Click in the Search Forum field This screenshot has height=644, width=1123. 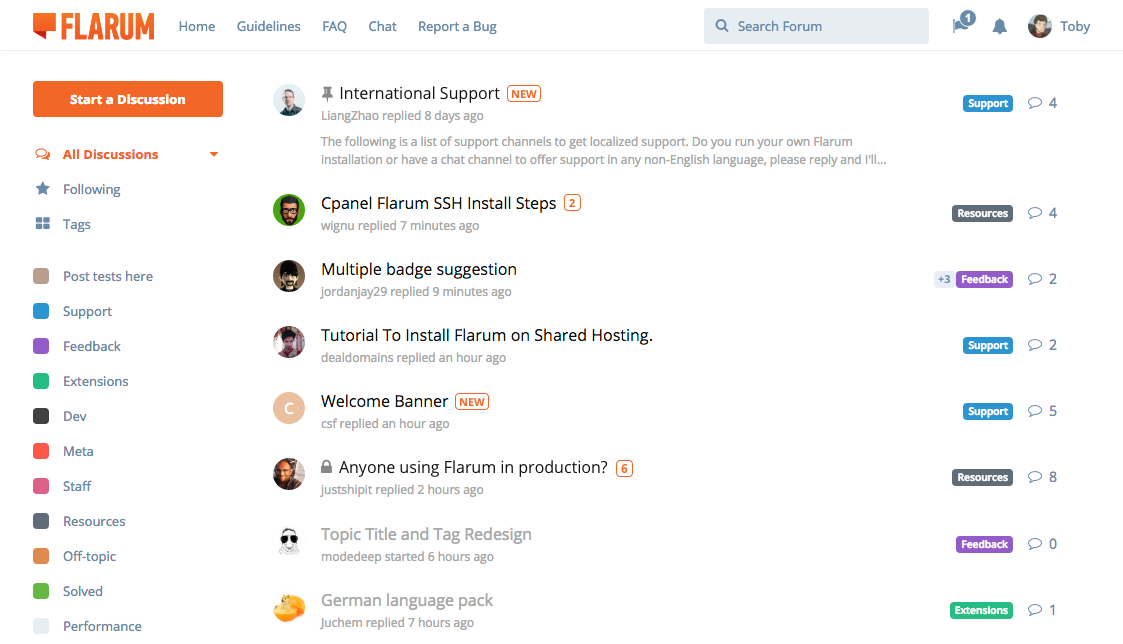tap(816, 26)
